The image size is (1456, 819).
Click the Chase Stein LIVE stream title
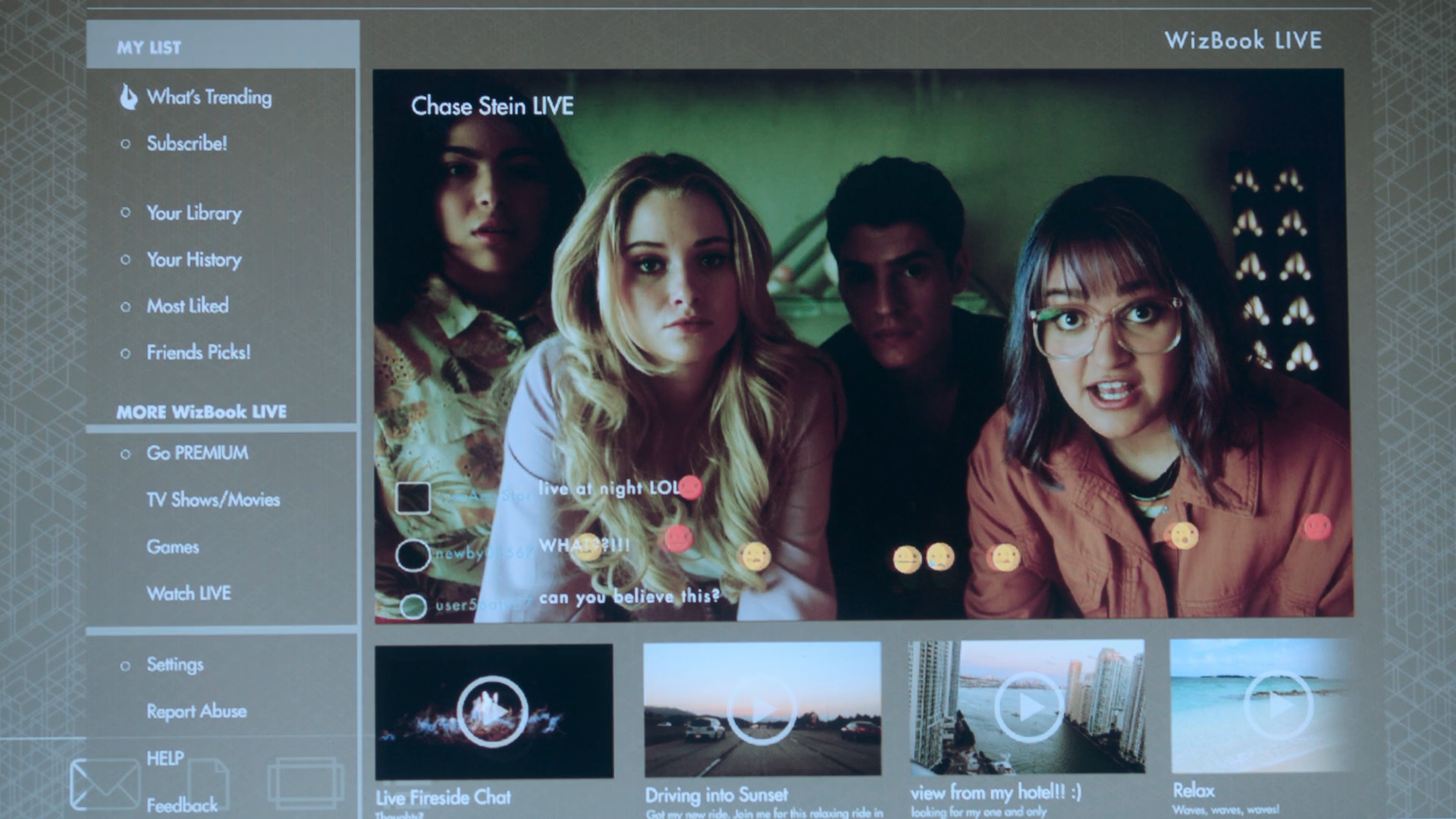tap(492, 106)
